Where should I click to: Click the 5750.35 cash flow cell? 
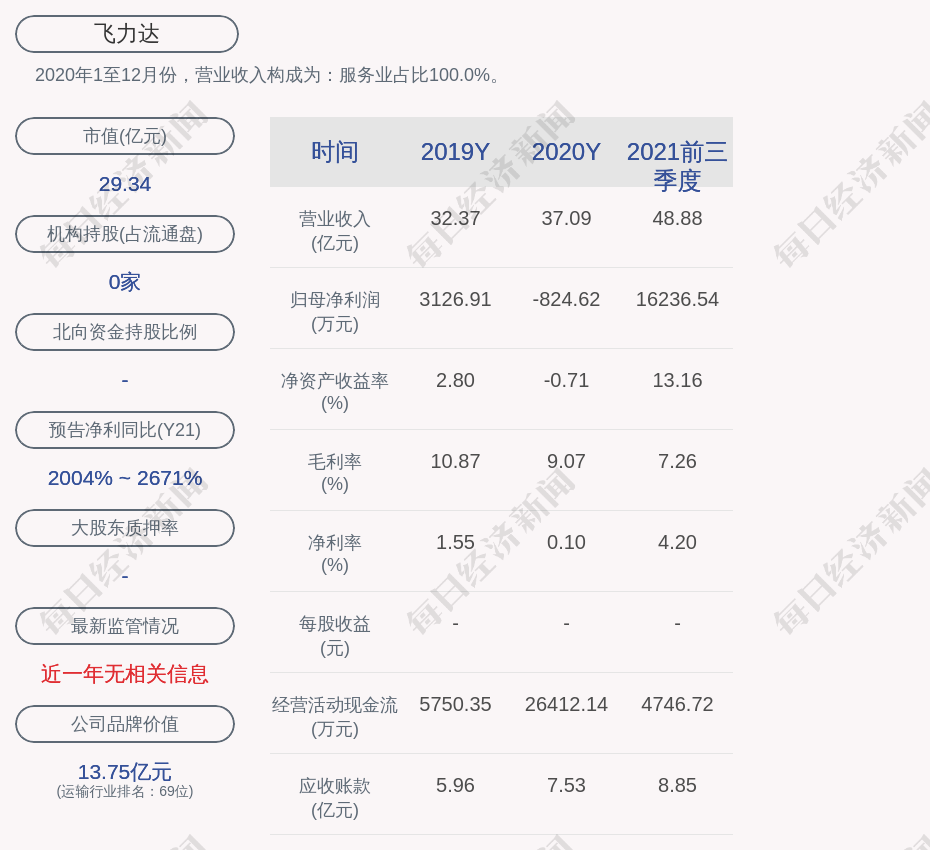pos(456,704)
